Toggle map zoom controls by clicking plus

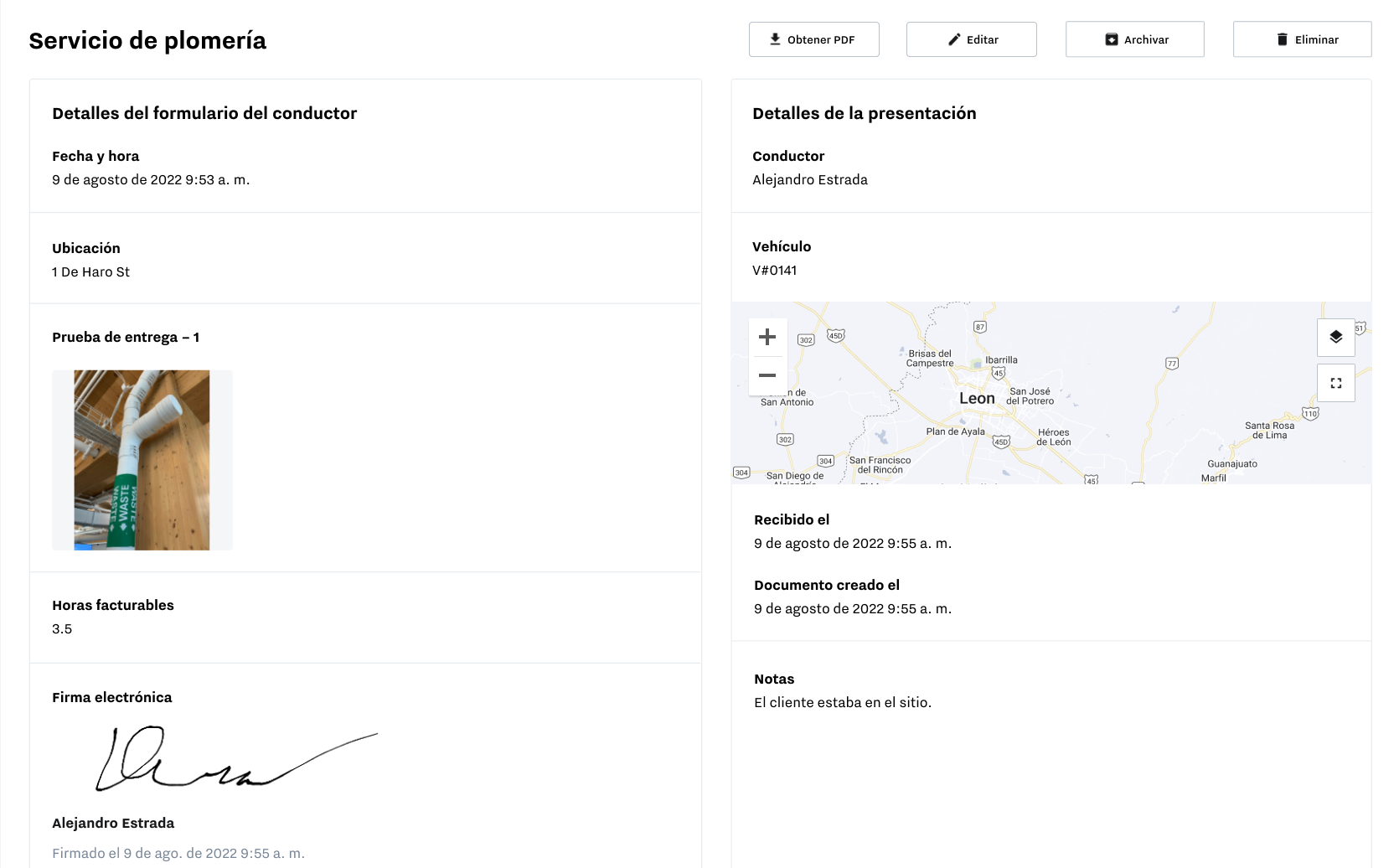768,337
